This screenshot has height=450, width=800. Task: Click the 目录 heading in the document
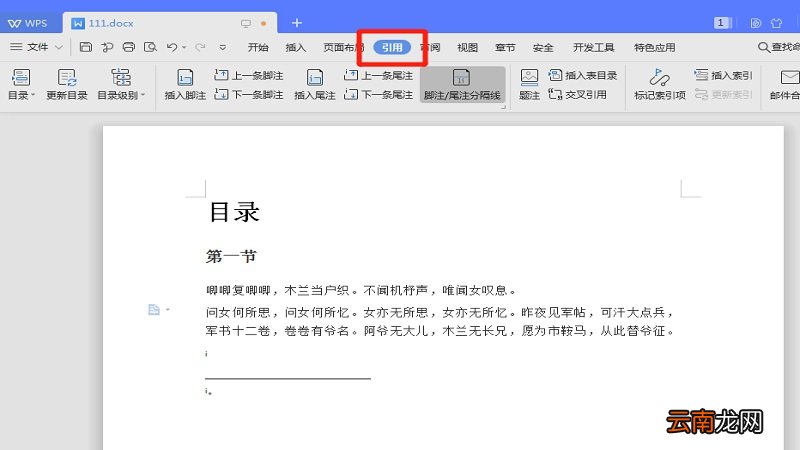(235, 212)
